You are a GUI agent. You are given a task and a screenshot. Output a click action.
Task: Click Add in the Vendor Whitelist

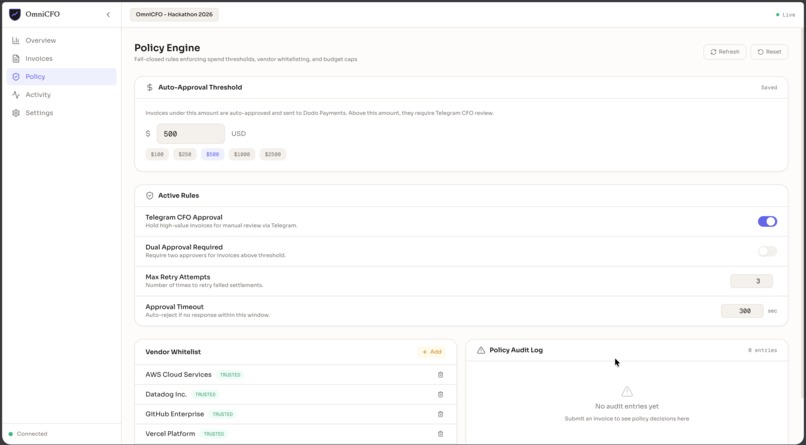pyautogui.click(x=432, y=352)
